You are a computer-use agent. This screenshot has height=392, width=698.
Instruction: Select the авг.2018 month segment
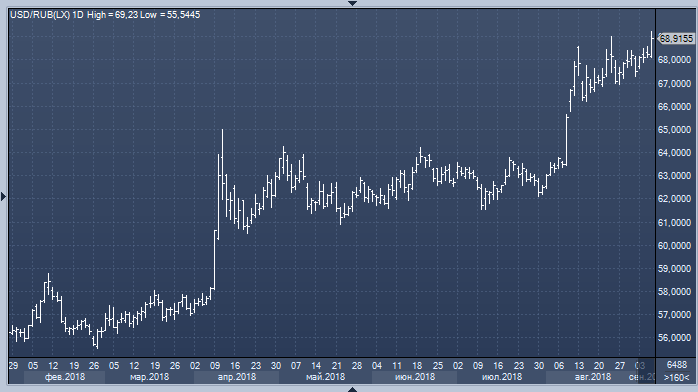592,377
